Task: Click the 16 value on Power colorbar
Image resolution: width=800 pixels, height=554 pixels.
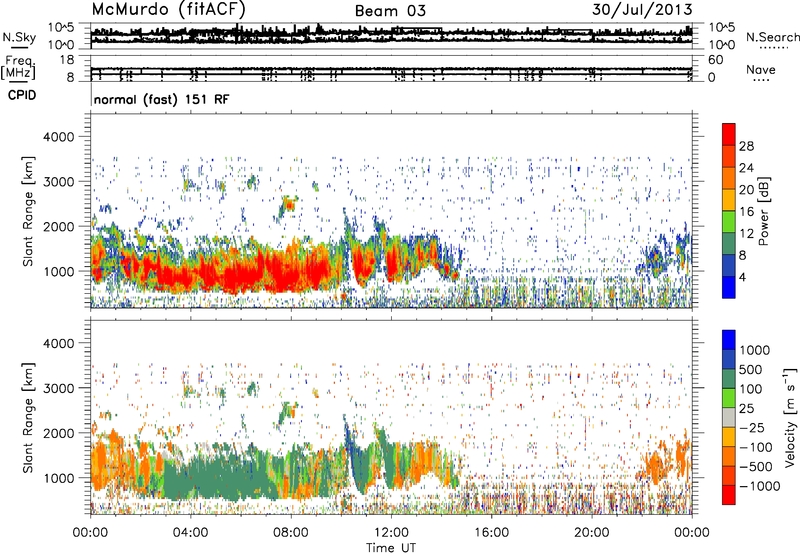Action: click(746, 212)
